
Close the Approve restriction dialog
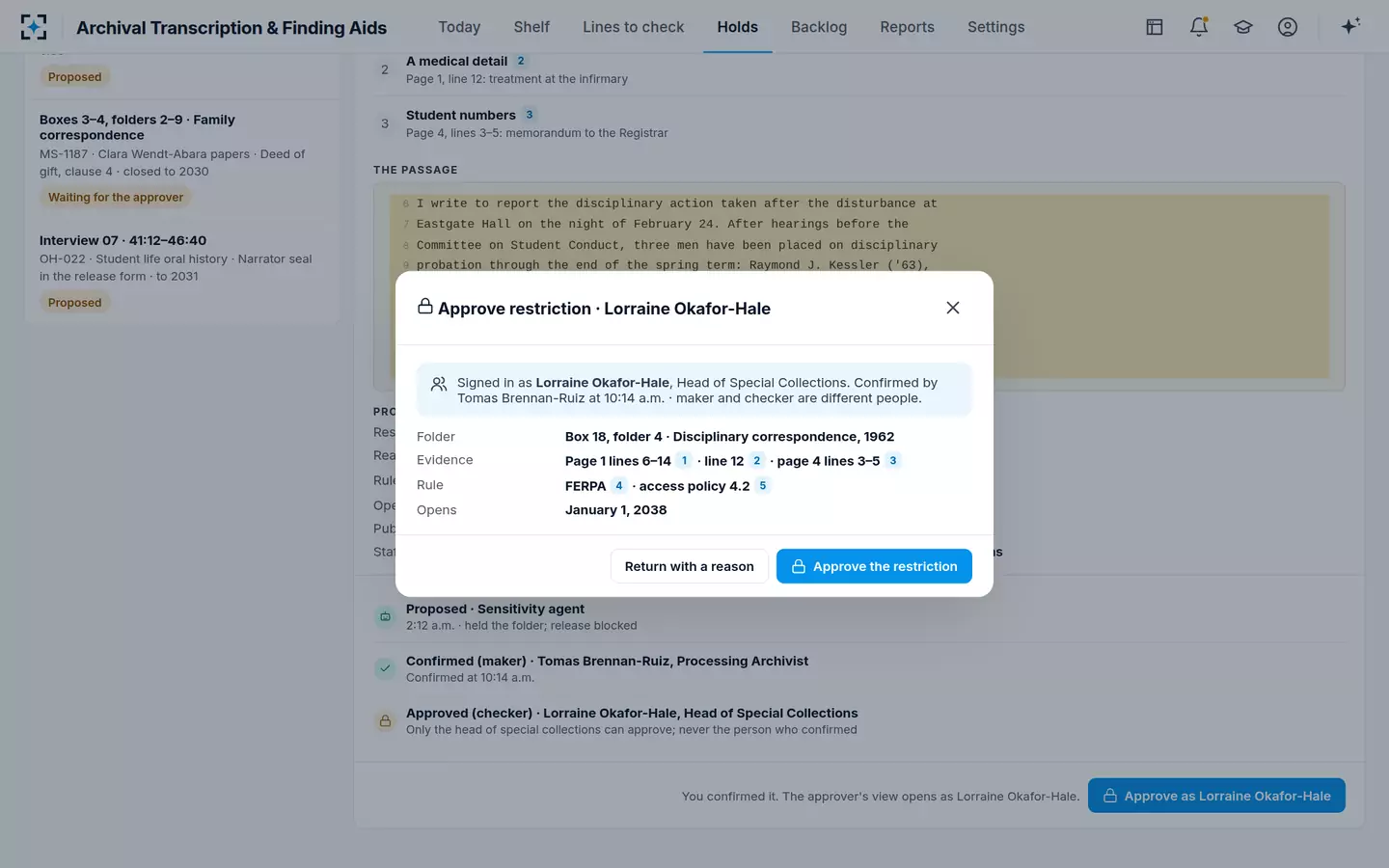(x=953, y=308)
